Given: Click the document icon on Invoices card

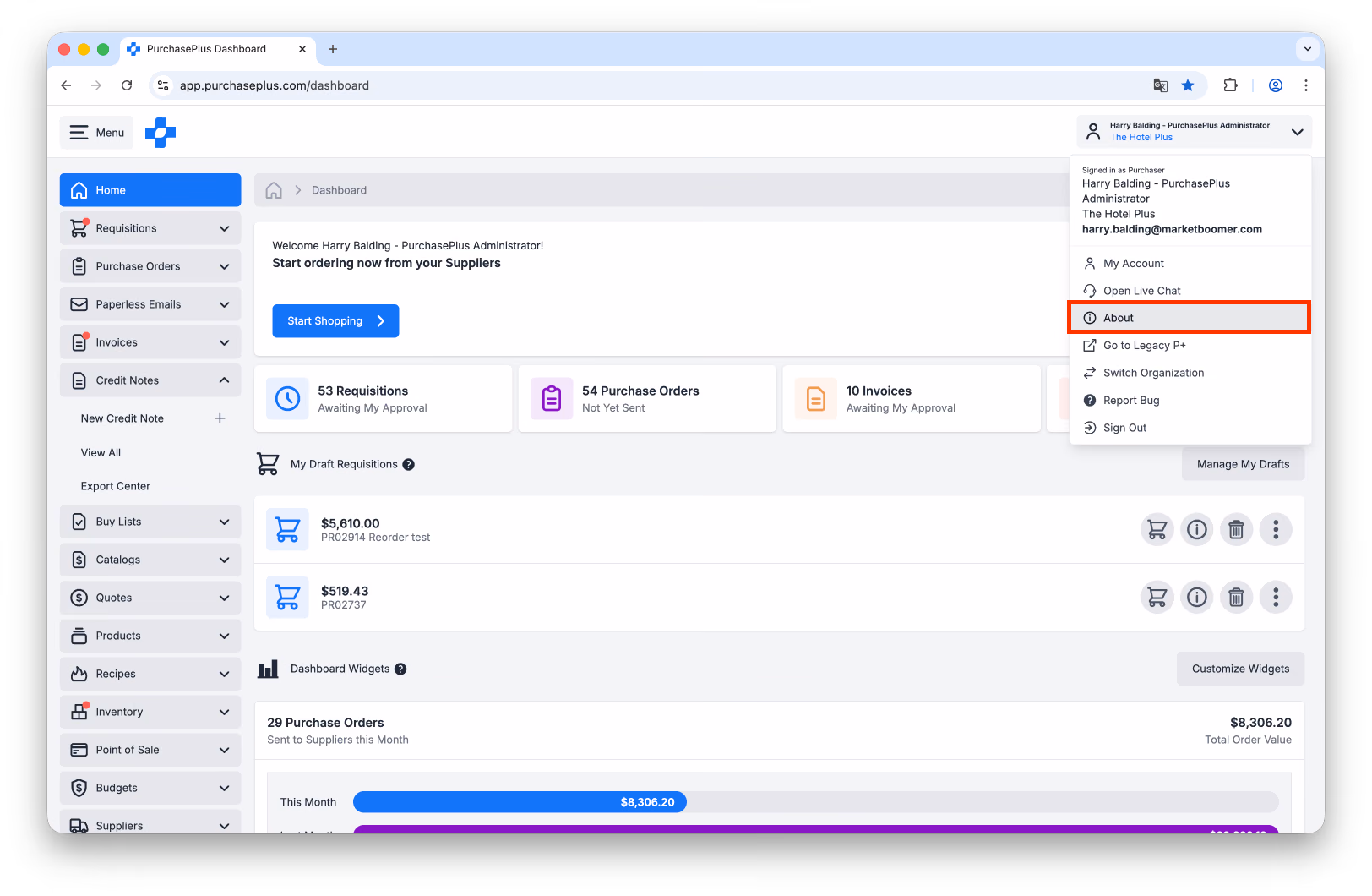Looking at the screenshot, I should tap(816, 399).
